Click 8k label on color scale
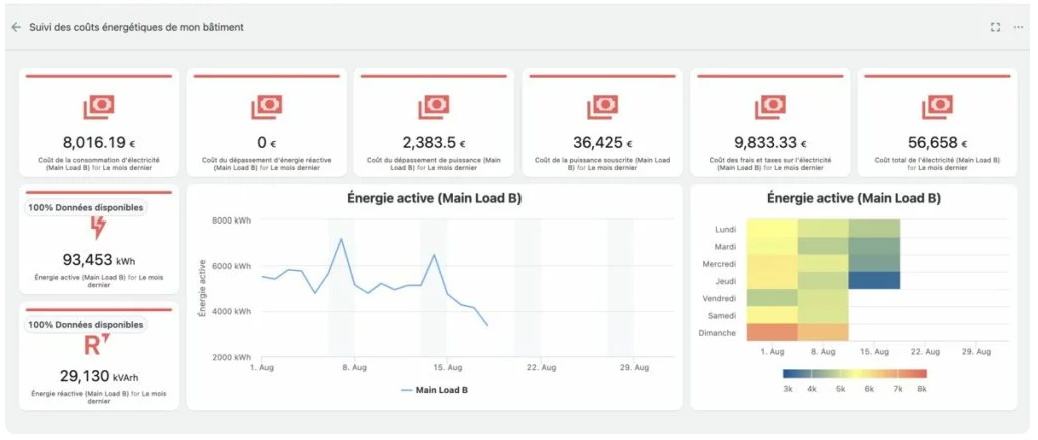The height and width of the screenshot is (440, 1038). tap(921, 390)
